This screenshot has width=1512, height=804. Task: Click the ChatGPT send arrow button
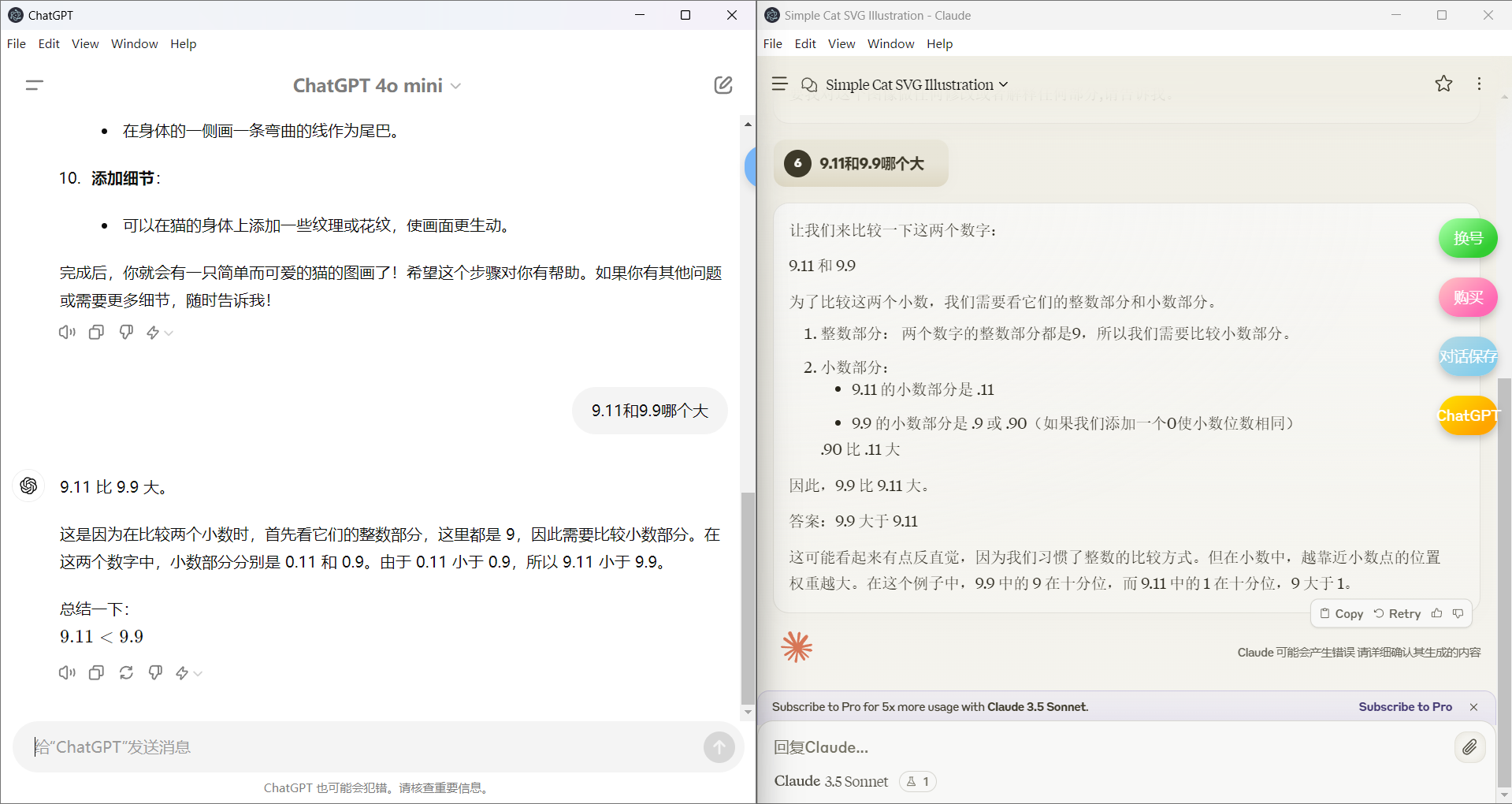coord(719,747)
